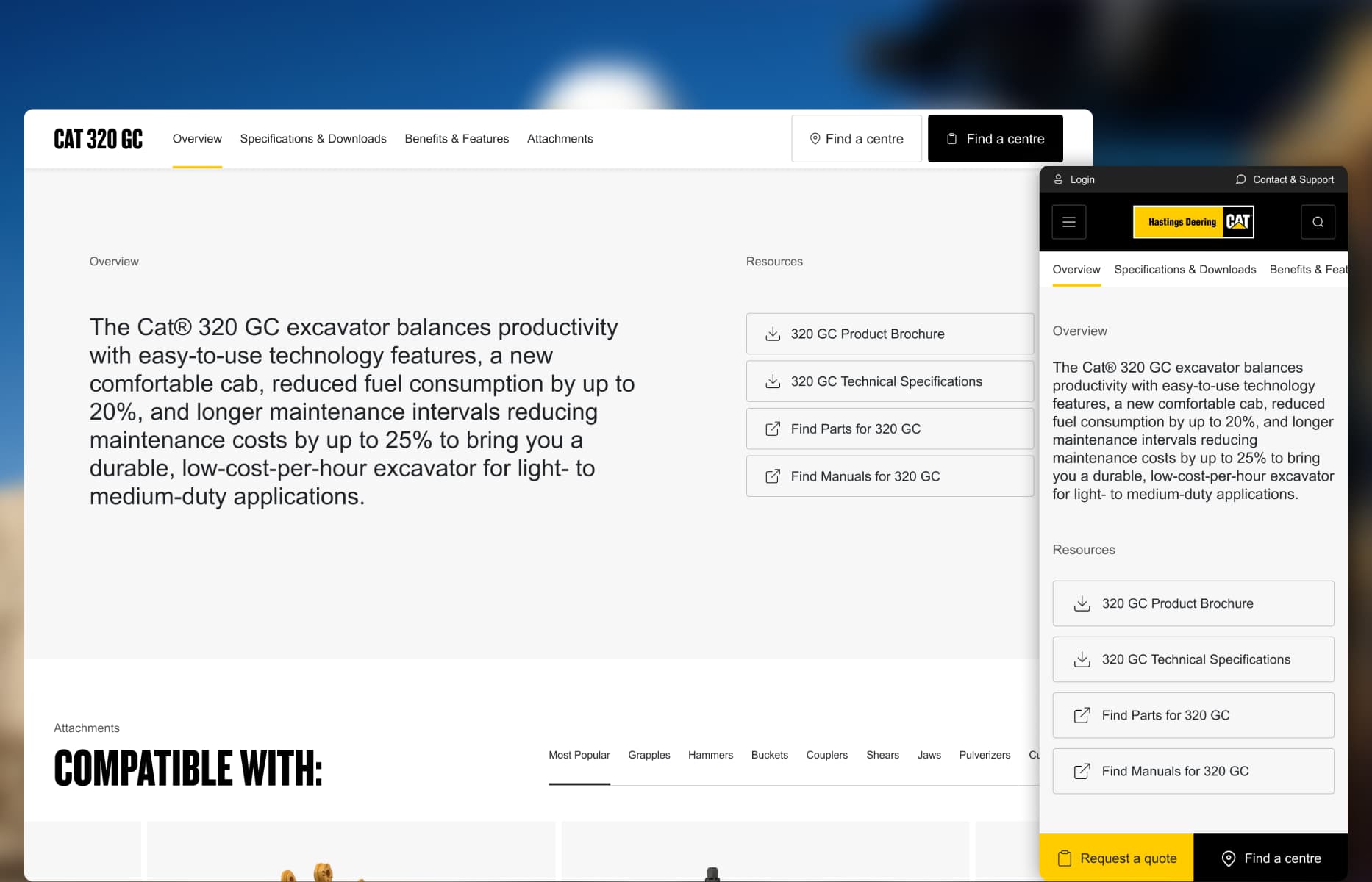The image size is (1372, 882).
Task: Filter attachments by Buckets
Action: (x=769, y=755)
